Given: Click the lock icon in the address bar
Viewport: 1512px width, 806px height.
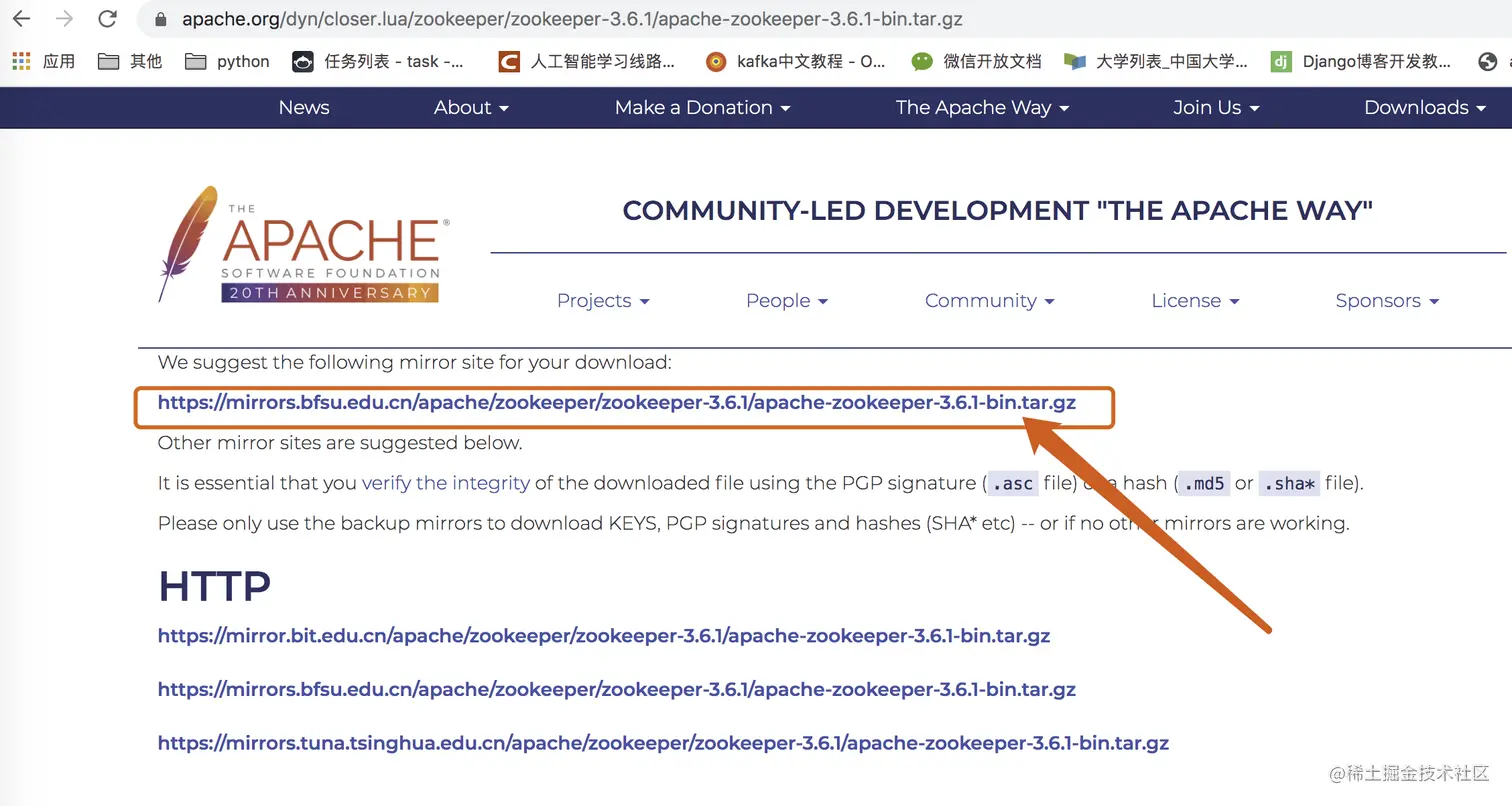Looking at the screenshot, I should coord(158,19).
